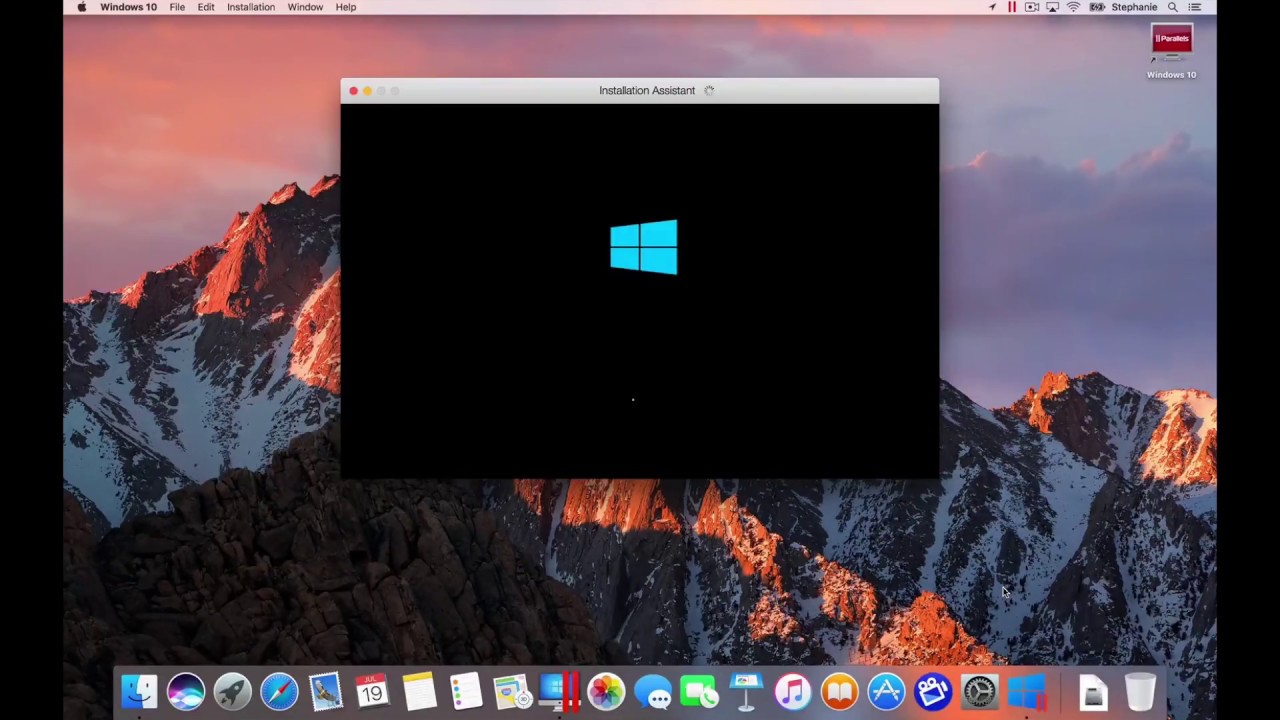Image resolution: width=1280 pixels, height=720 pixels.
Task: Open Window menu
Action: pos(305,7)
